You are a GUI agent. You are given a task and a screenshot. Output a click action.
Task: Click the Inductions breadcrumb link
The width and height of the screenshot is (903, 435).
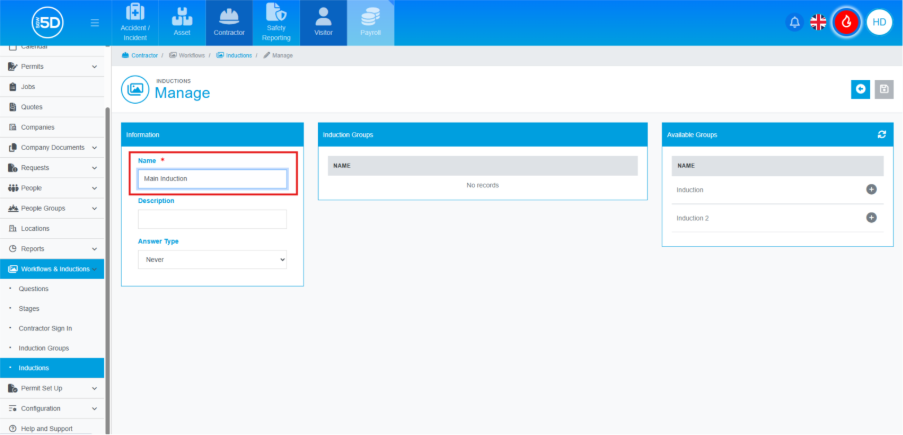tap(238, 55)
